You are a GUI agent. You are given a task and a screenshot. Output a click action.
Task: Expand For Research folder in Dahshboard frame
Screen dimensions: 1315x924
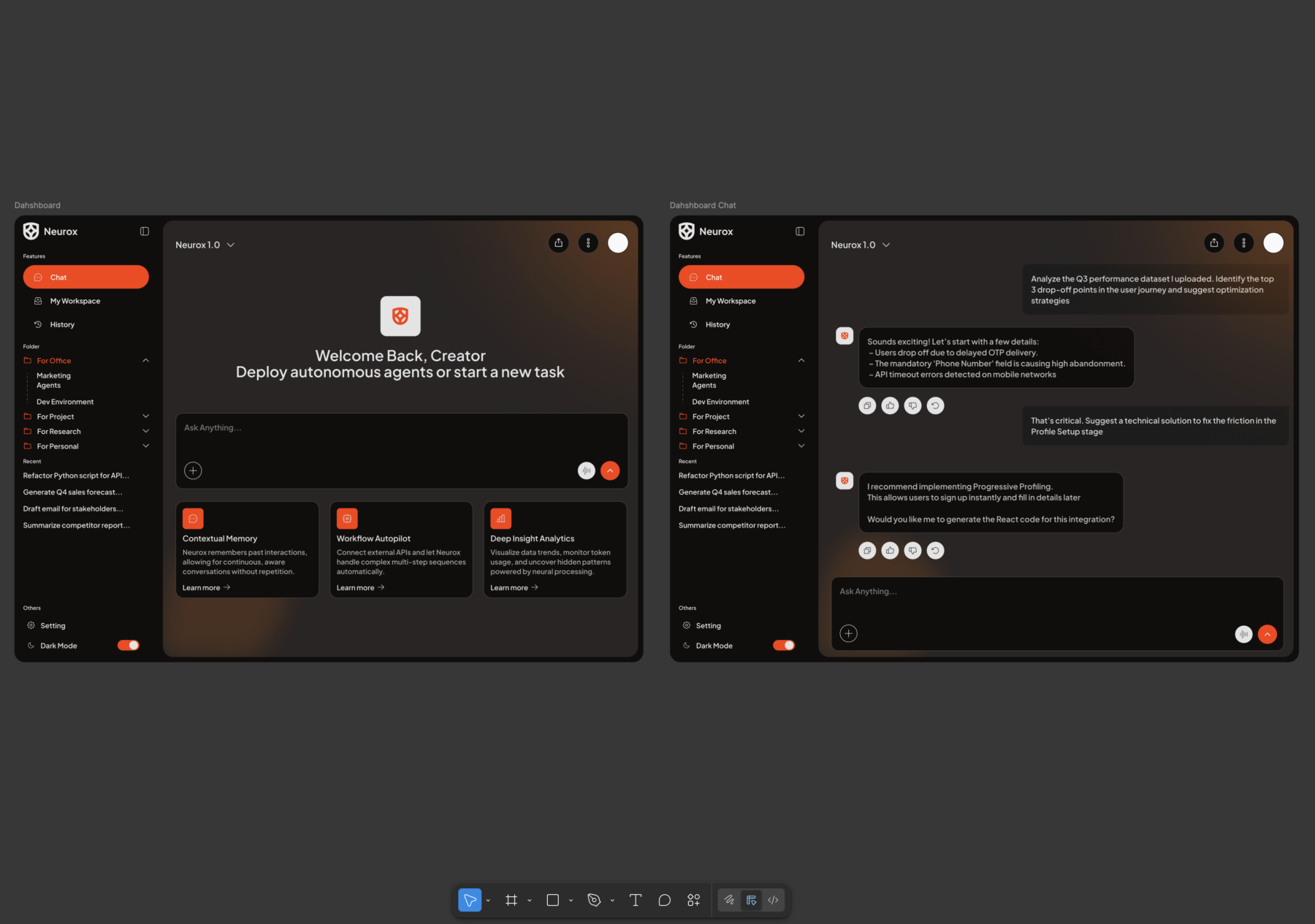click(145, 431)
